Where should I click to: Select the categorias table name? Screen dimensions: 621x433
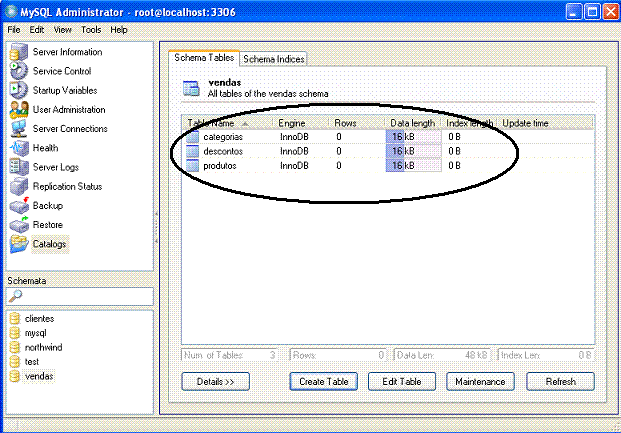223,137
